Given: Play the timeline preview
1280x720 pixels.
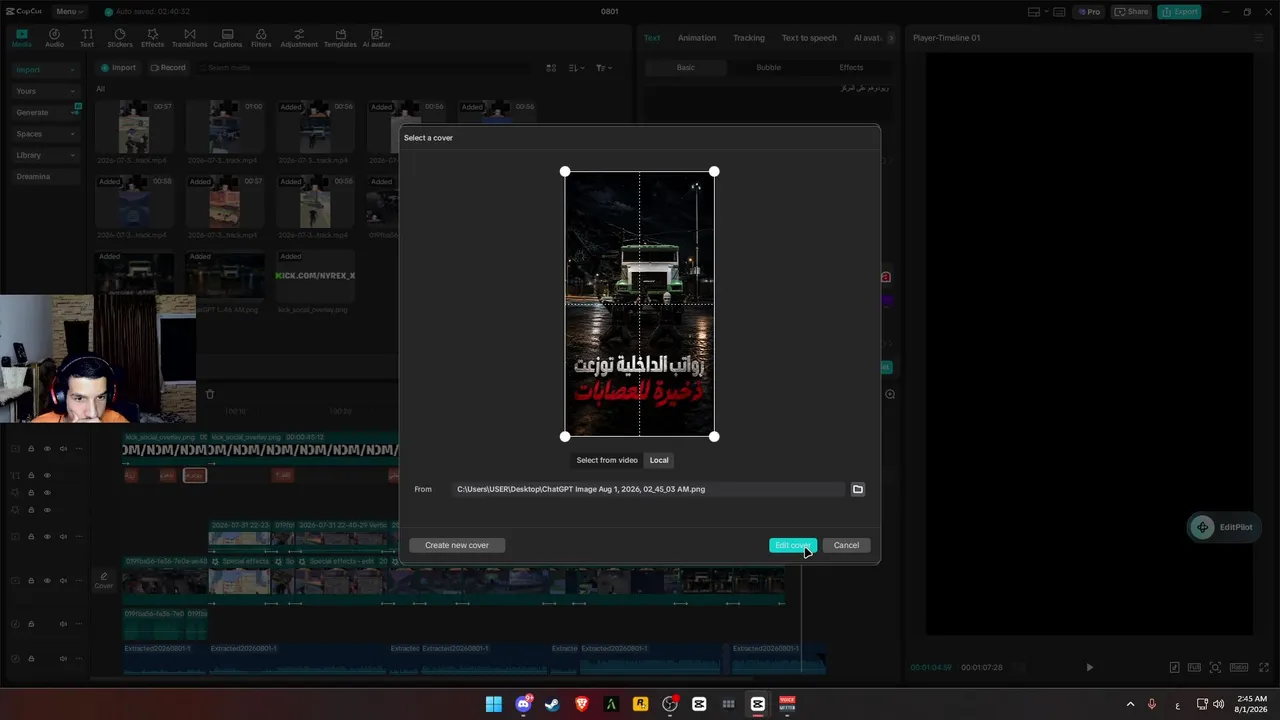Looking at the screenshot, I should [x=1089, y=667].
